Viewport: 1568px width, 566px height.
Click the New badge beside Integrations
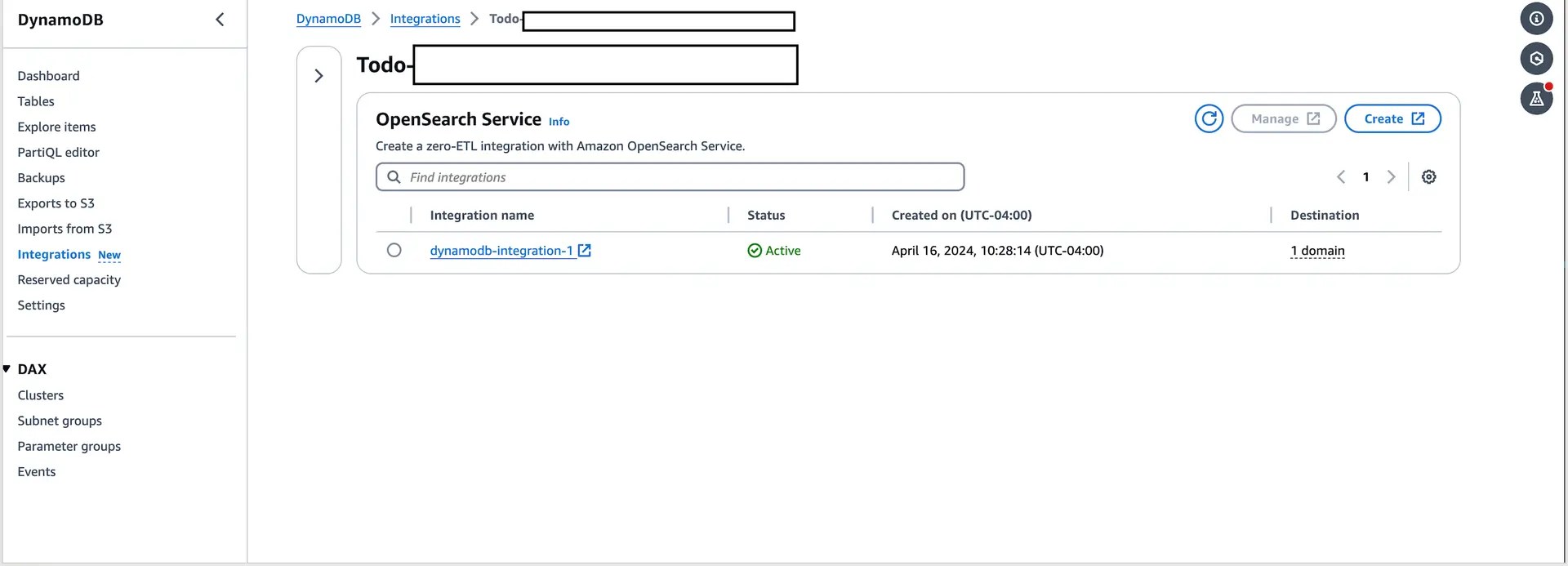[x=109, y=255]
